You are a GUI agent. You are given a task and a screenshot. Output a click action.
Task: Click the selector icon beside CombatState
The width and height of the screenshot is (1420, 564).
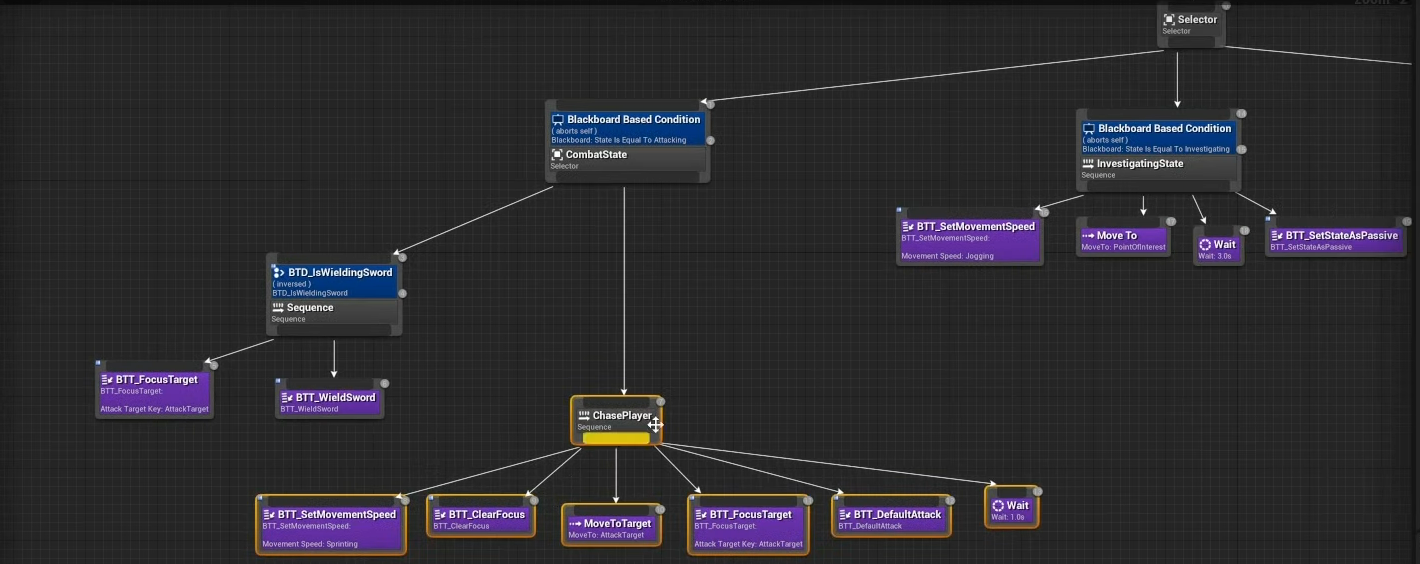557,155
